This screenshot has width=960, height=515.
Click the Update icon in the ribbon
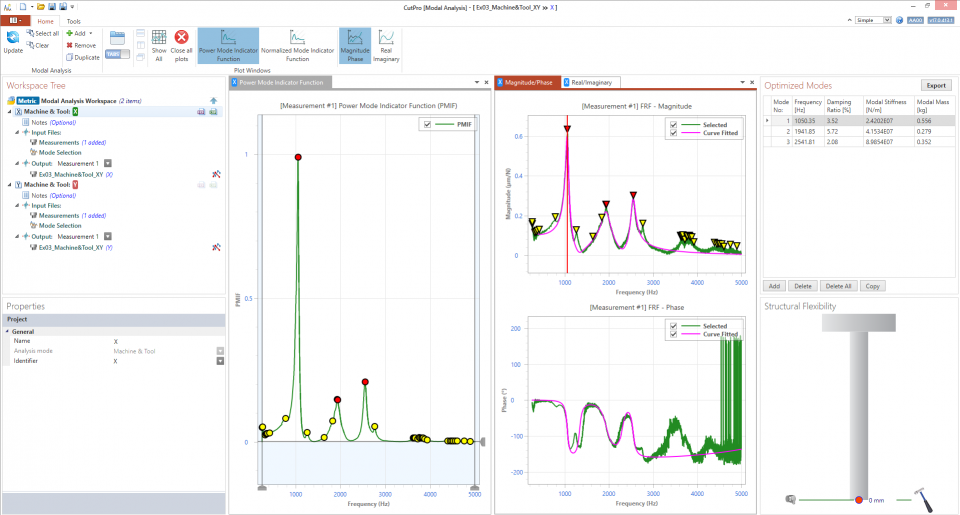coord(13,42)
